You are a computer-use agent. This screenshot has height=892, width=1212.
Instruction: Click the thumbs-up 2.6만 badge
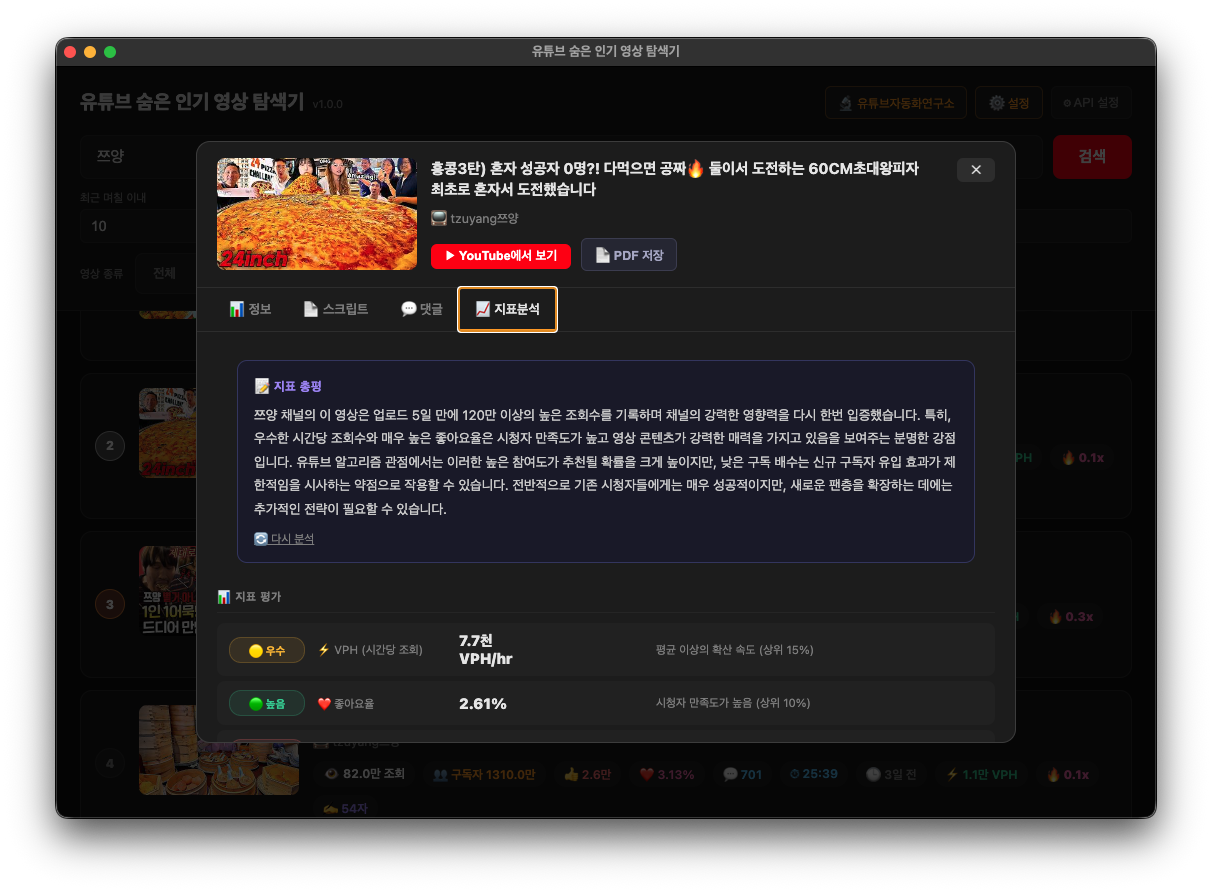(588, 774)
